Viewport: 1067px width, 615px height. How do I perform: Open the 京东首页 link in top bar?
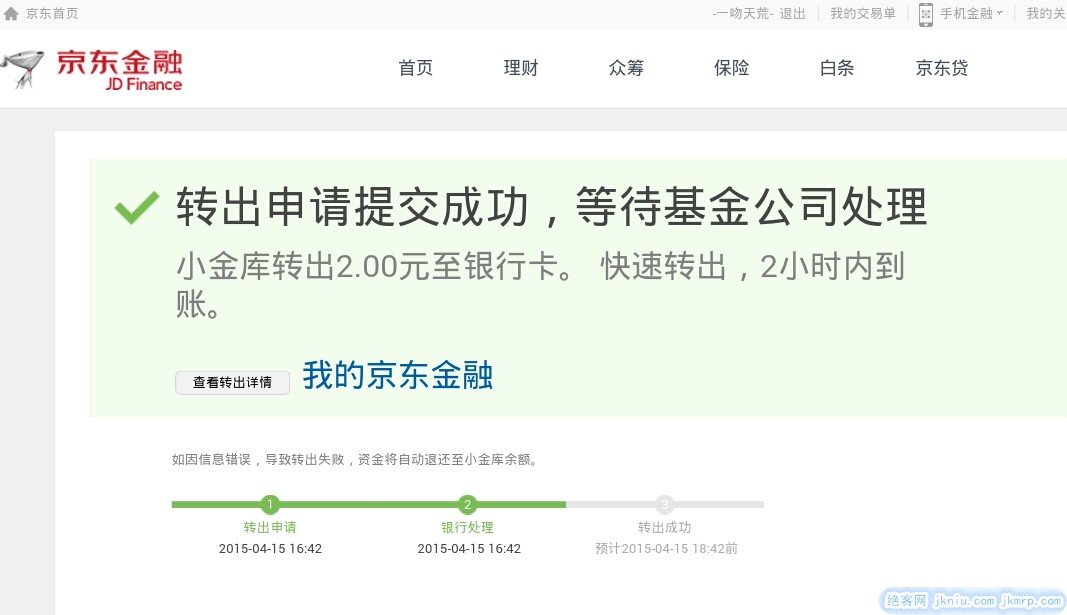click(52, 14)
